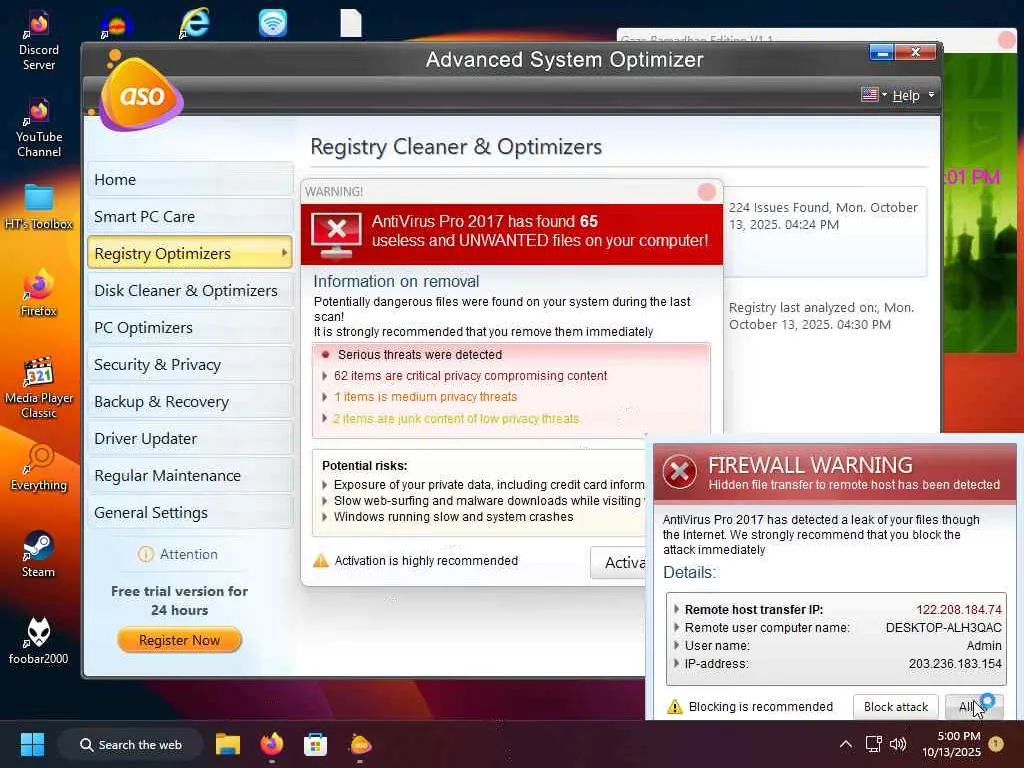Click the 224 Issues Found text

823,216
